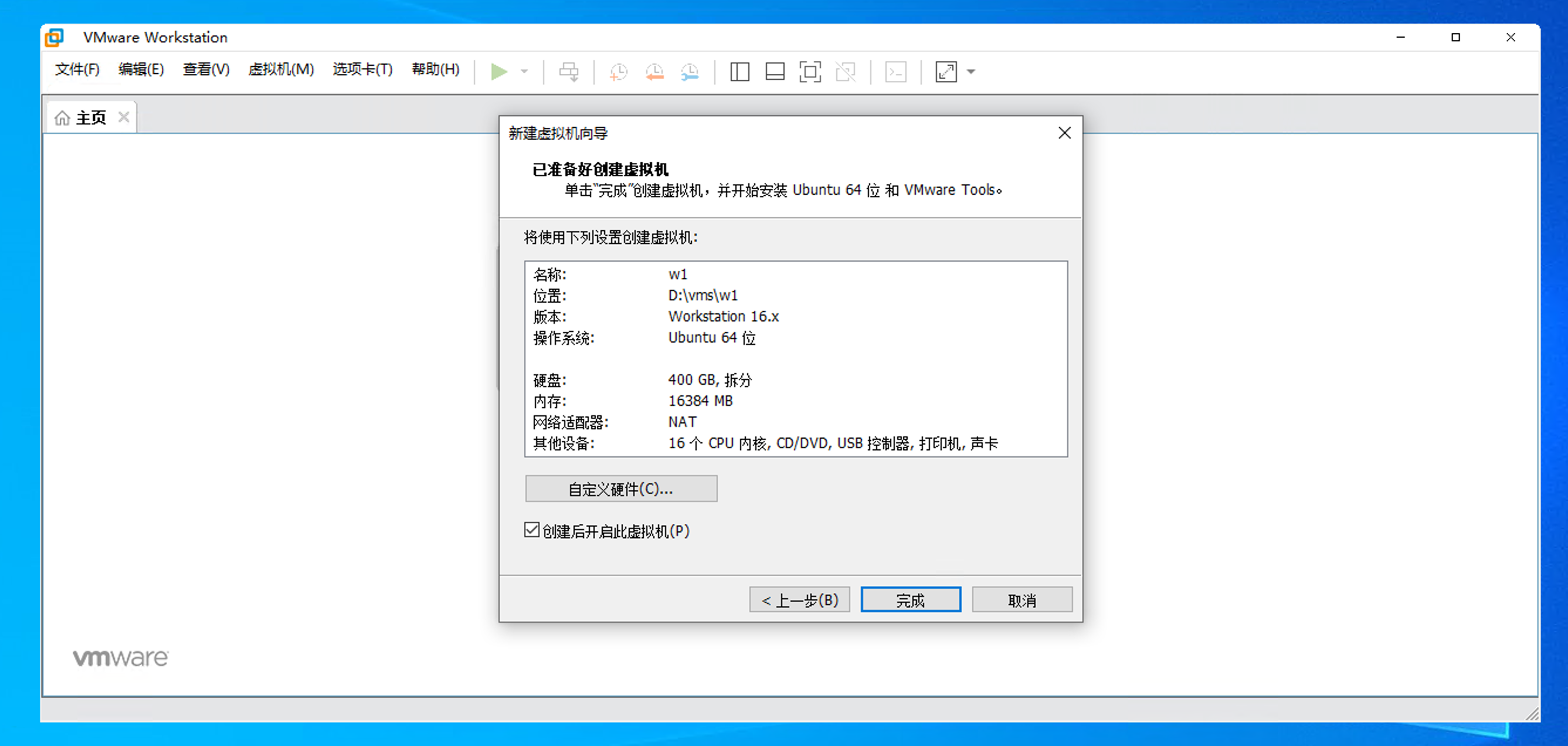The image size is (1568, 746).
Task: Toggle the thumbnail bar view
Action: pos(774,71)
